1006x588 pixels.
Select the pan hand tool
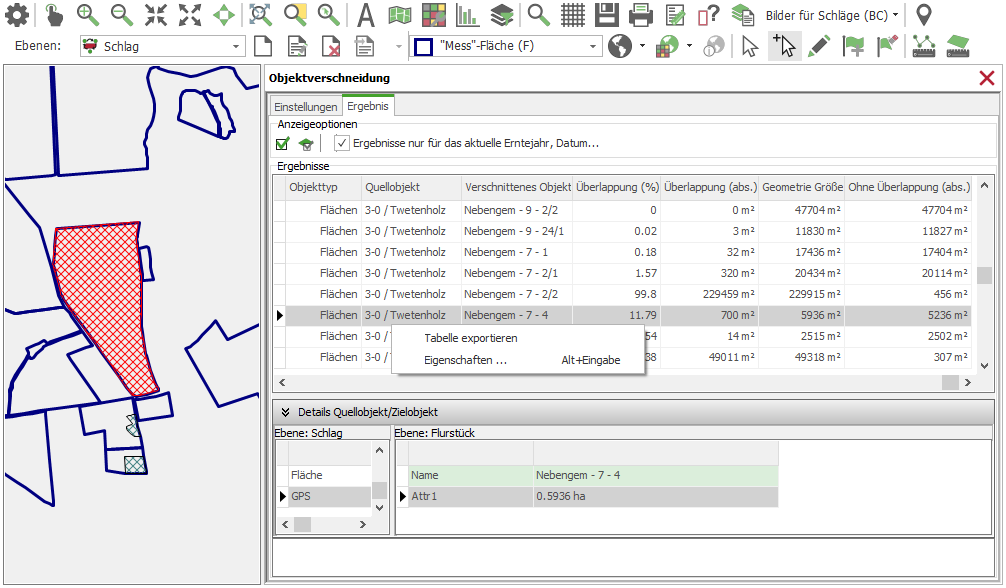54,15
